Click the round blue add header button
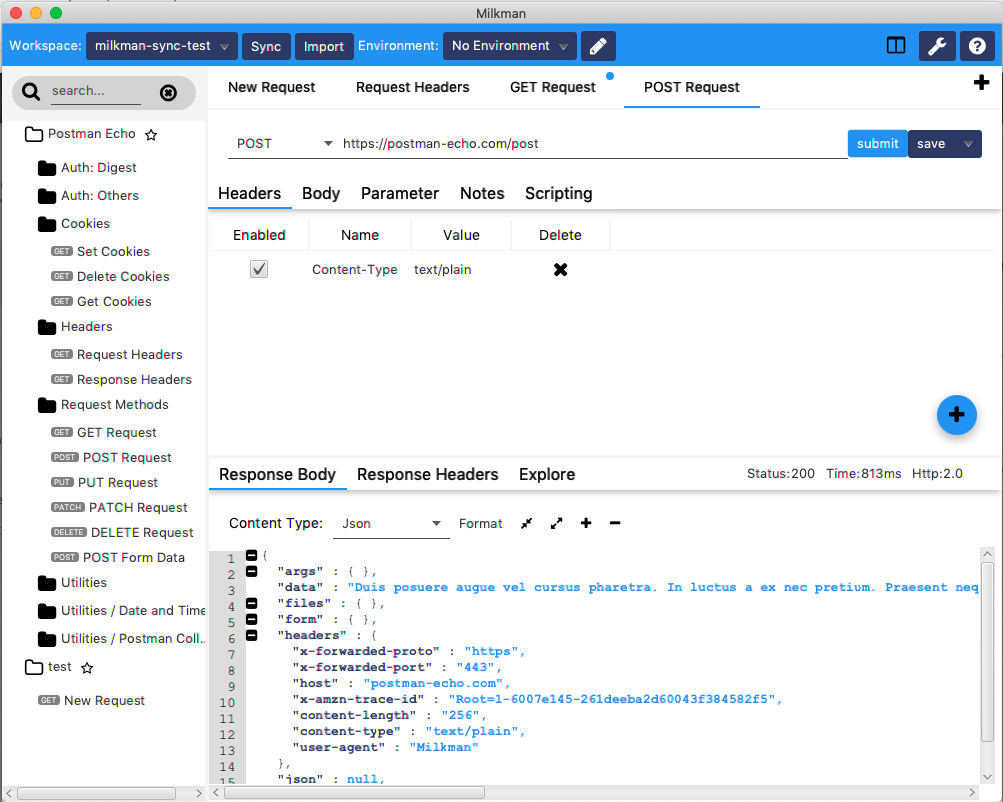The width and height of the screenshot is (1003, 802). click(956, 415)
